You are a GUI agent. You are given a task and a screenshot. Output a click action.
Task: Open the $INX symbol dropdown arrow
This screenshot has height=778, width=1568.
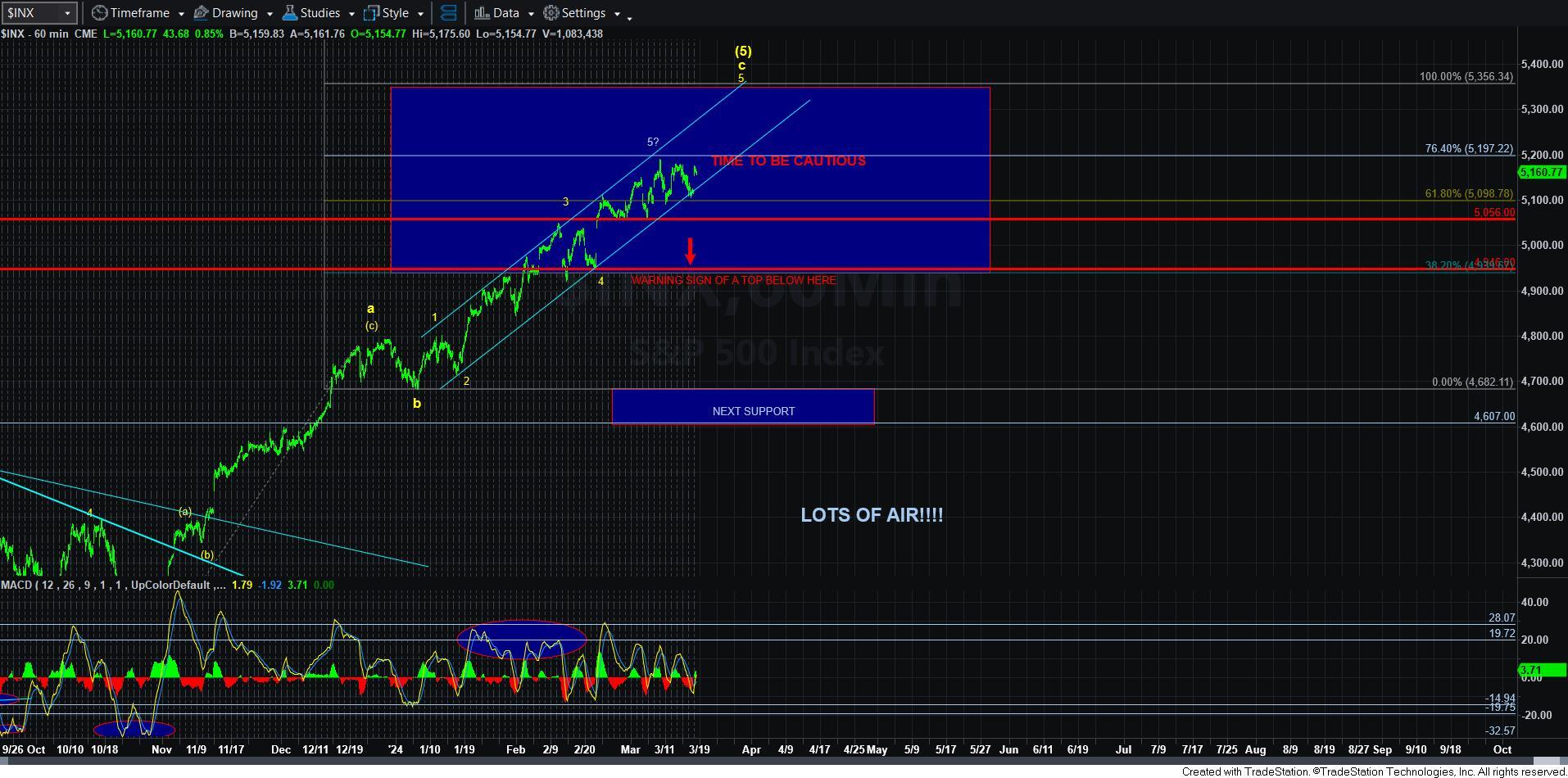coord(68,13)
